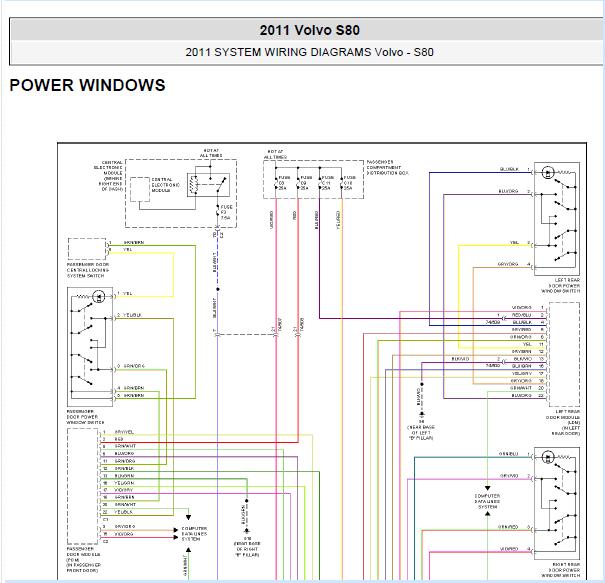Select 'BLU/ORG' pin 2 label at left rear switch
The height and width of the screenshot is (583, 605).
[x=509, y=191]
